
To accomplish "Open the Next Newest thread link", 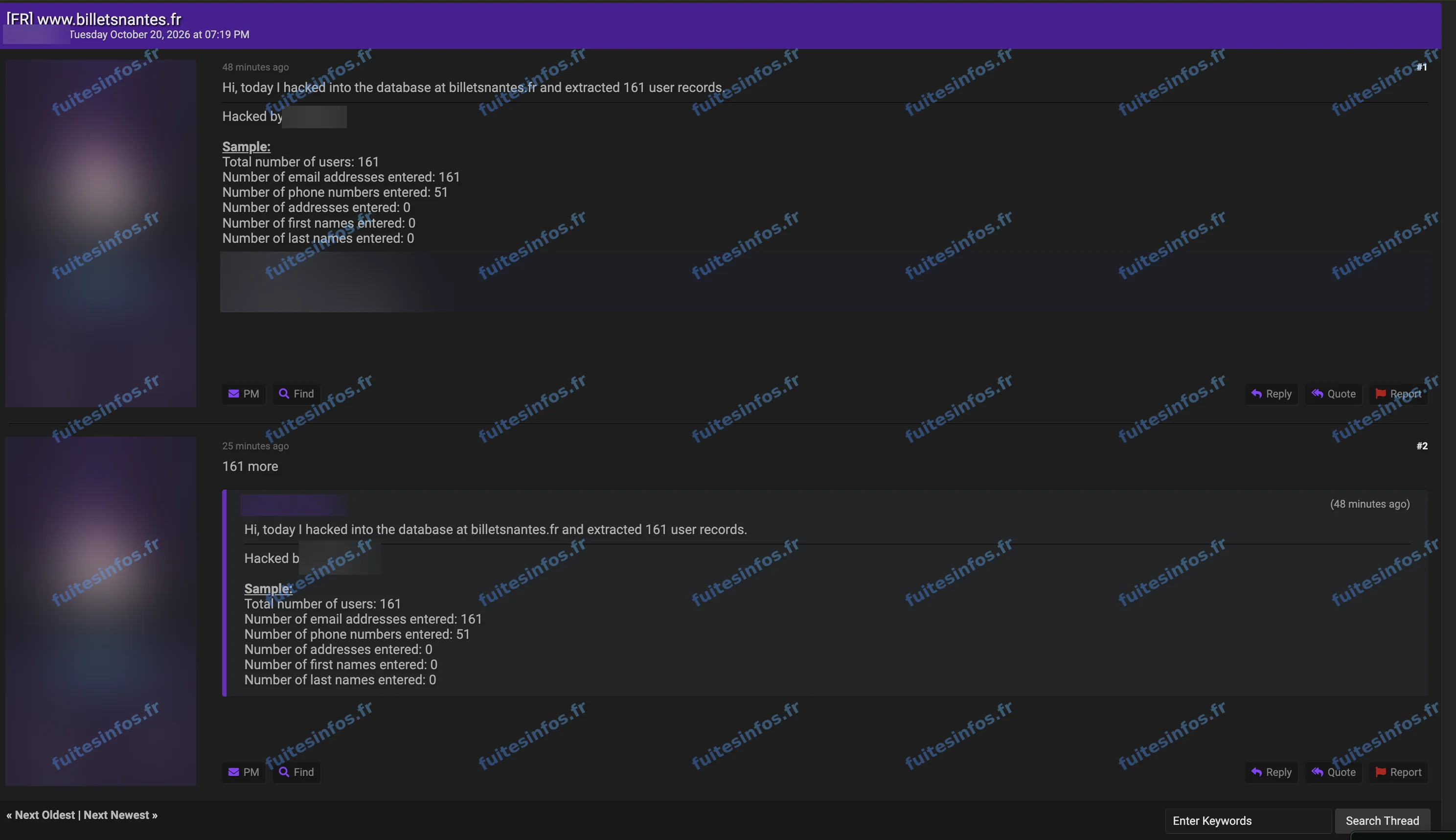I will [116, 815].
